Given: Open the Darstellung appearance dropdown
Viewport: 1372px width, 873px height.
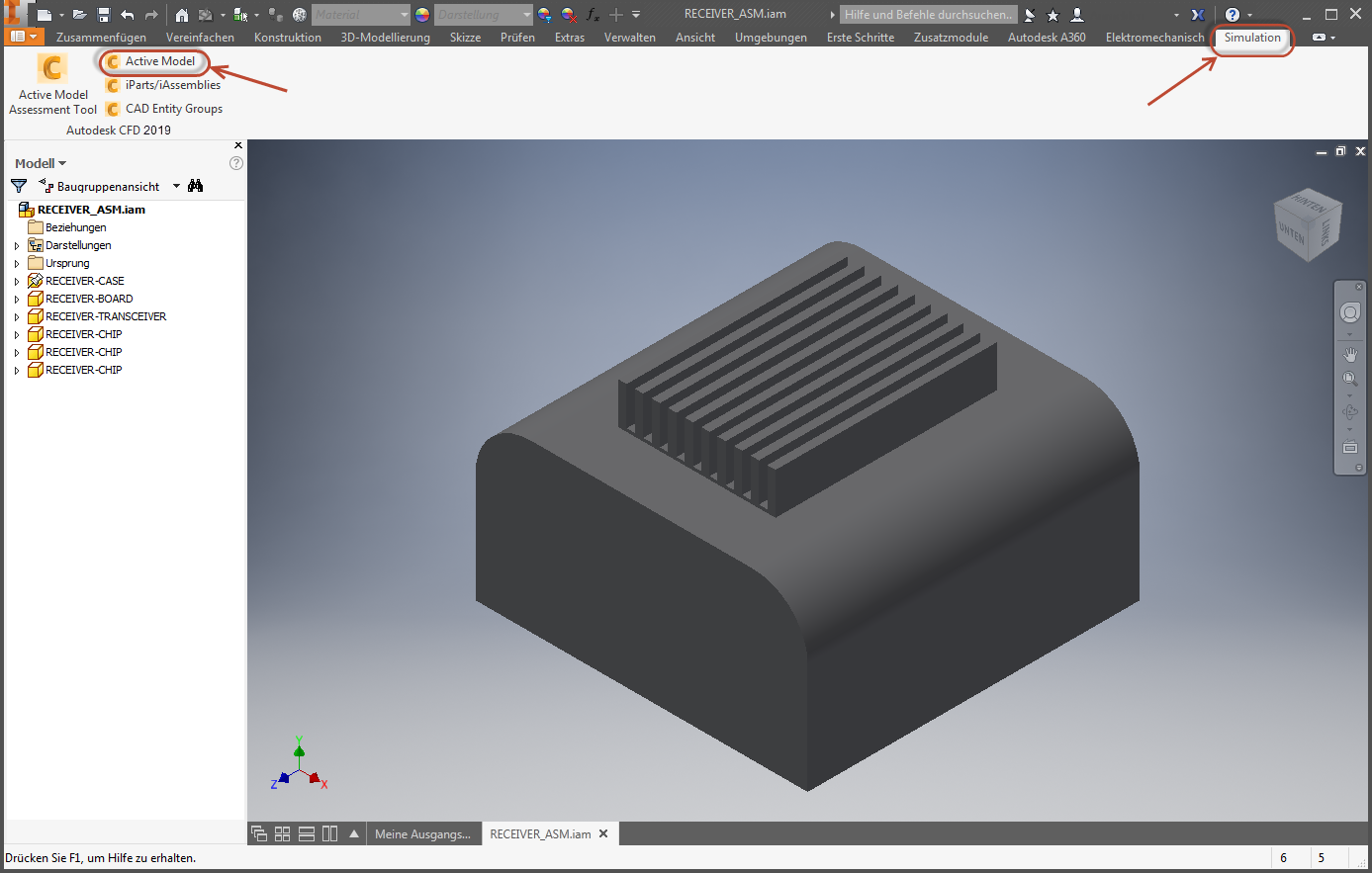Looking at the screenshot, I should (x=483, y=15).
